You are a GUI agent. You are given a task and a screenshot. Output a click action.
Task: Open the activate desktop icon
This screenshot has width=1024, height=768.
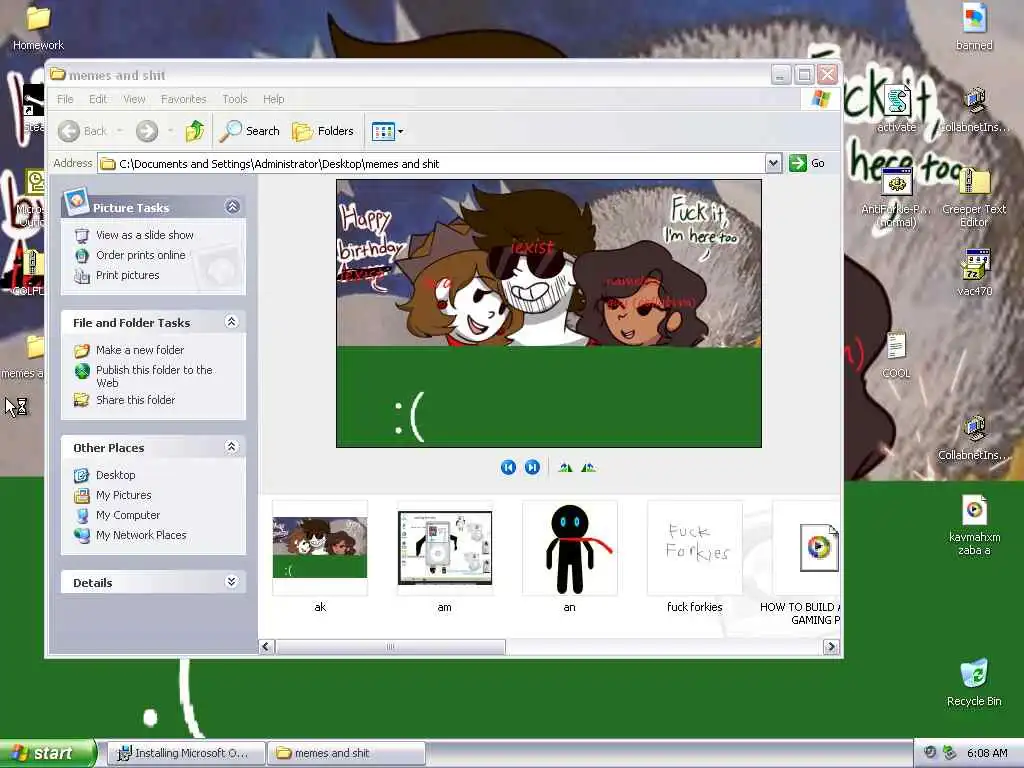[x=897, y=109]
